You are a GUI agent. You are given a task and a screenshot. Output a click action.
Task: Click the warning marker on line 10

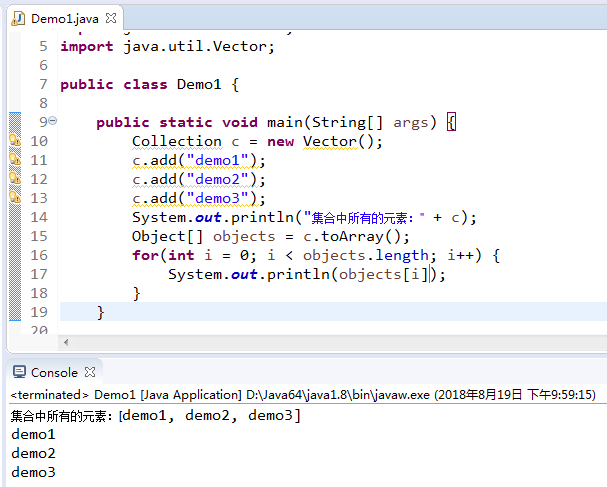(x=15, y=140)
